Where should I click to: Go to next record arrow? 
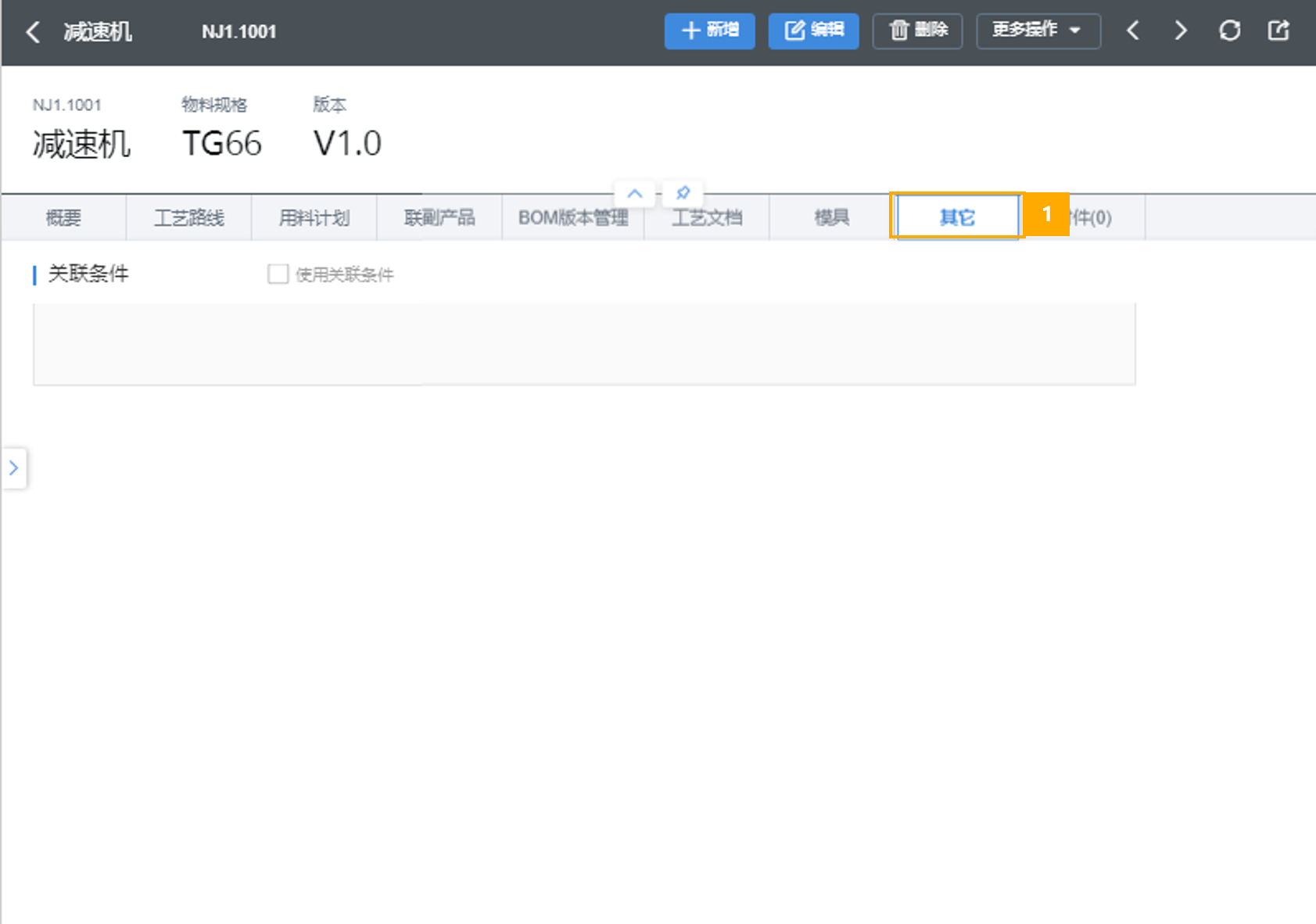pyautogui.click(x=1181, y=31)
